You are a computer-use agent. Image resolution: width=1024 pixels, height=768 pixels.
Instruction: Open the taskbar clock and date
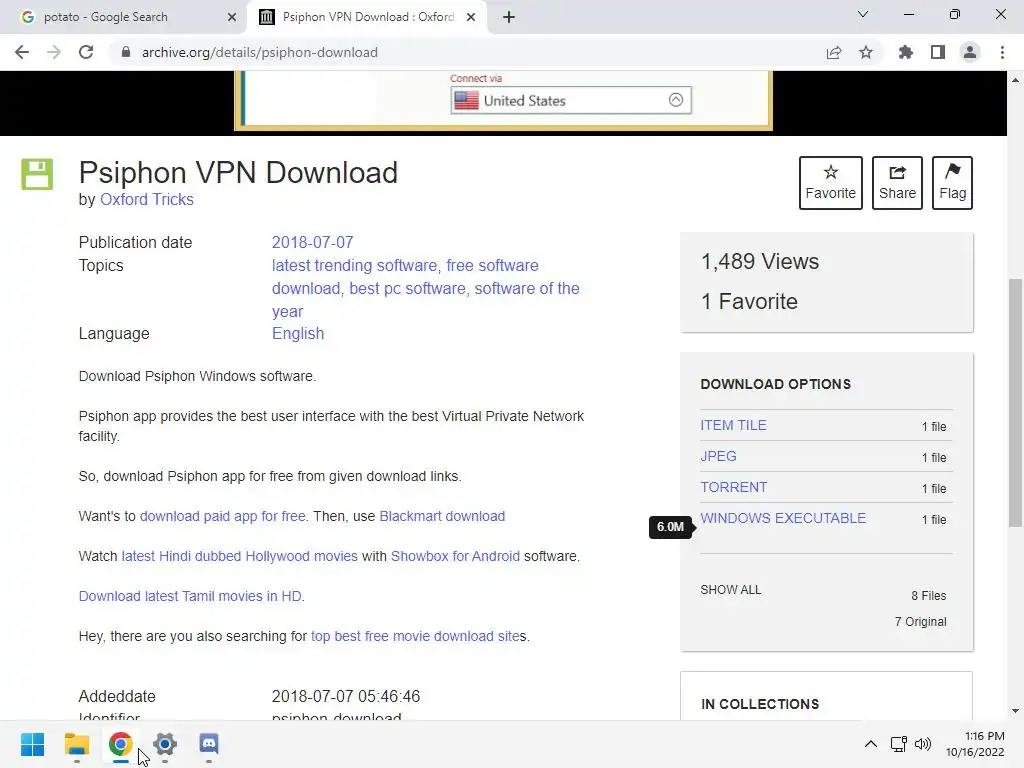point(975,744)
